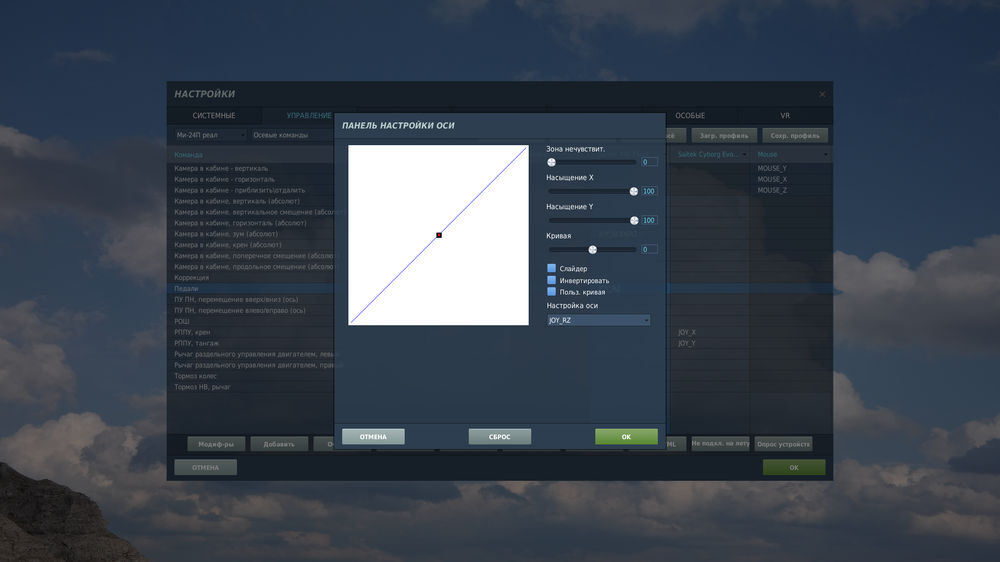The width and height of the screenshot is (1000, 562).
Task: Click the Насыщение X value field
Action: [x=649, y=191]
